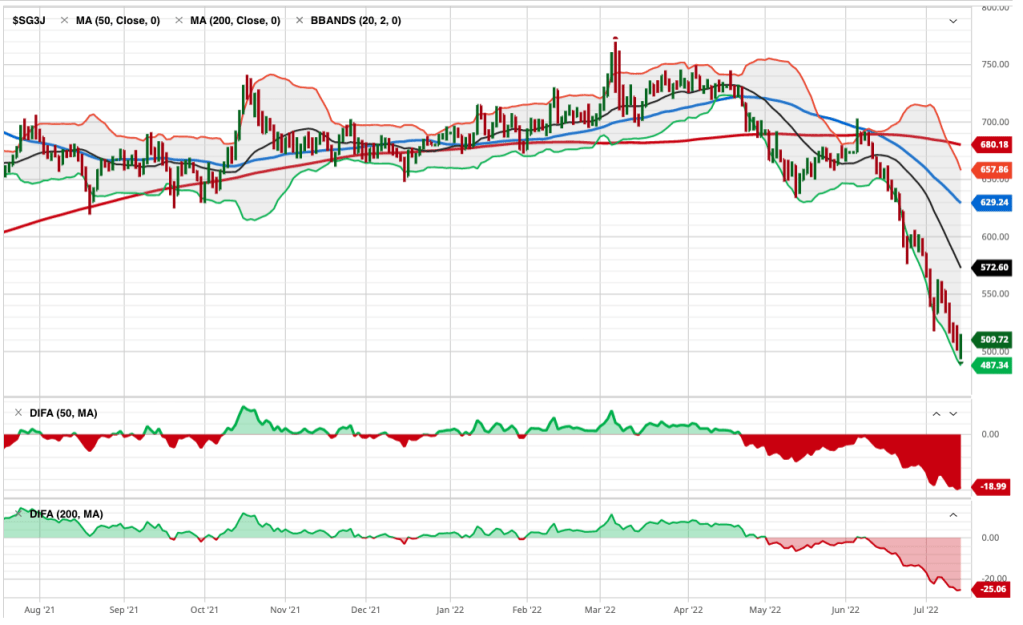Click the -18.99 DIFA value tag
The image size is (1023, 625).
[994, 486]
